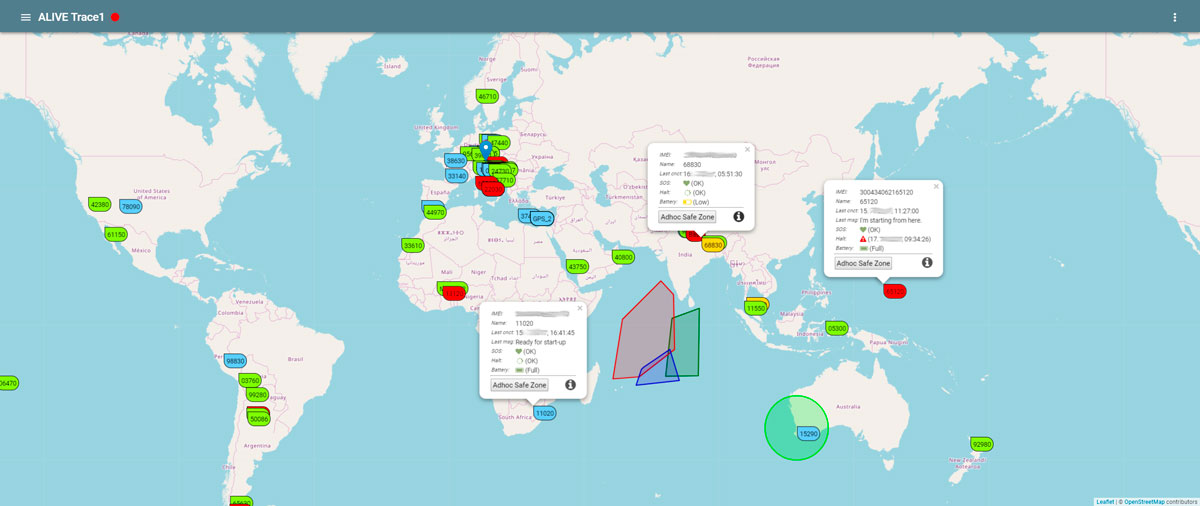Select tracker marker 05300
Image resolution: width=1200 pixels, height=506 pixels.
[x=837, y=328]
